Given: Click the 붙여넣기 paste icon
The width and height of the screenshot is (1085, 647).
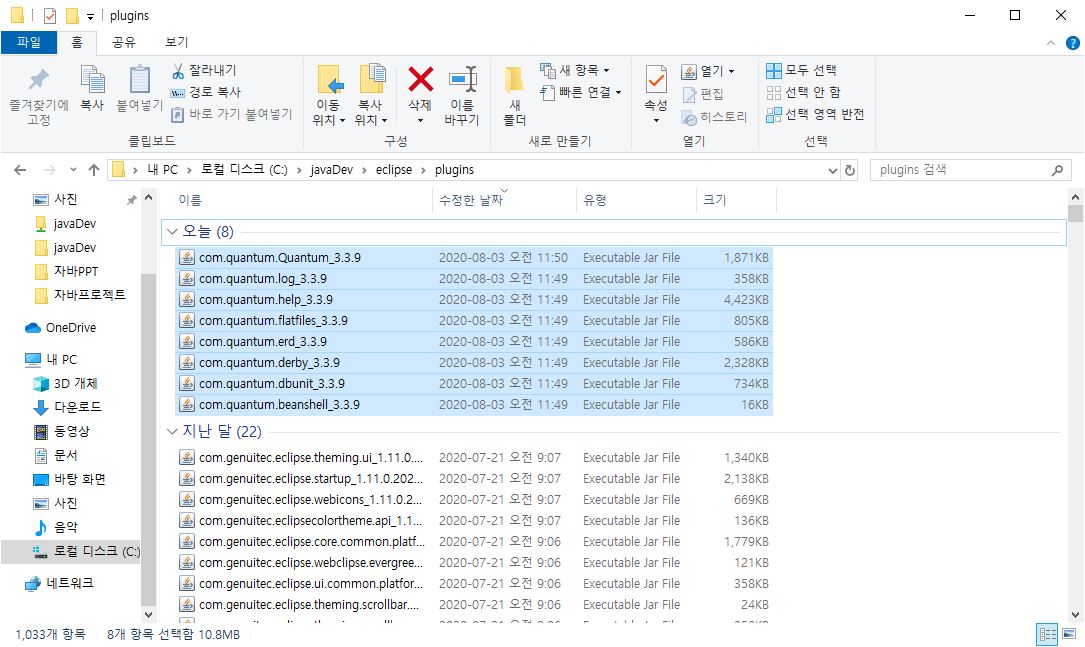Looking at the screenshot, I should point(139,89).
